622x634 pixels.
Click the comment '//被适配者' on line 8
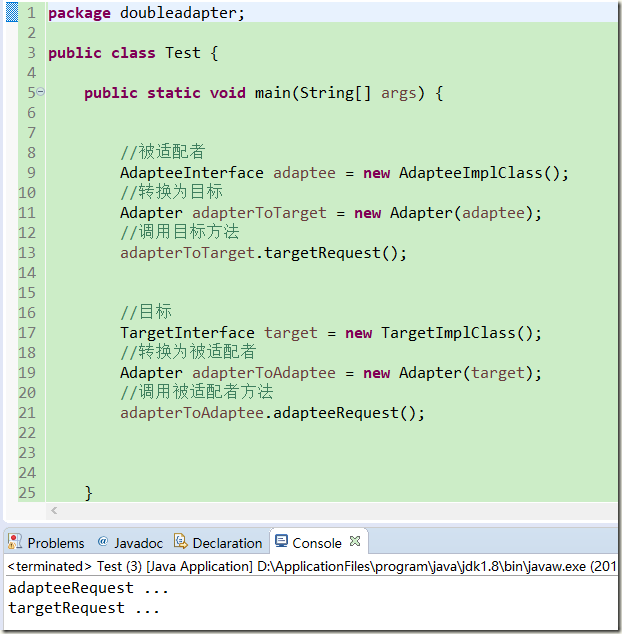163,152
